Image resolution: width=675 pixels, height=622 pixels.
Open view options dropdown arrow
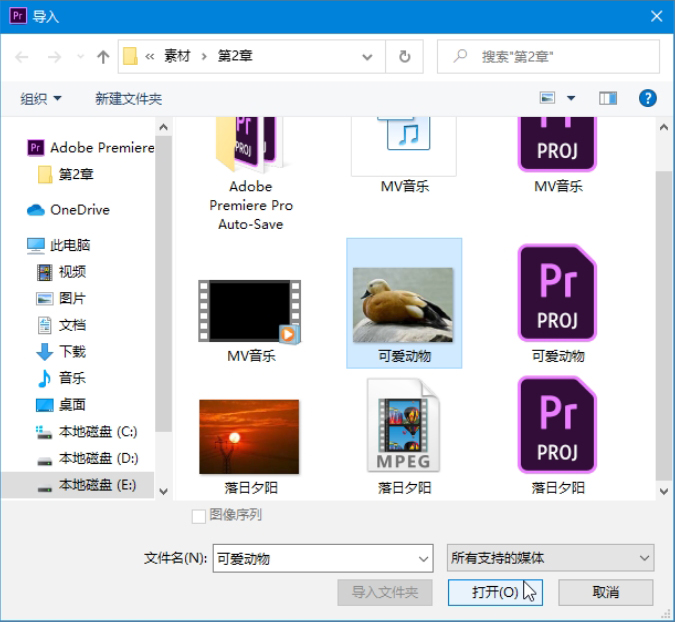[571, 98]
